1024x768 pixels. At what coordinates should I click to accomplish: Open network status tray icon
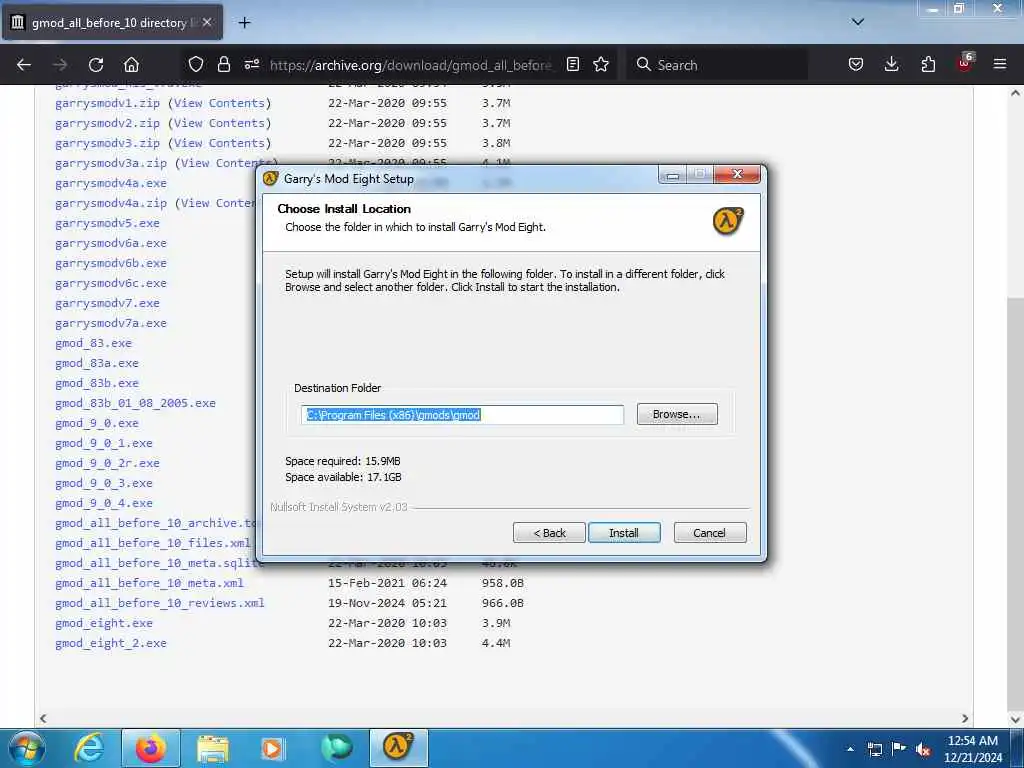coord(875,749)
